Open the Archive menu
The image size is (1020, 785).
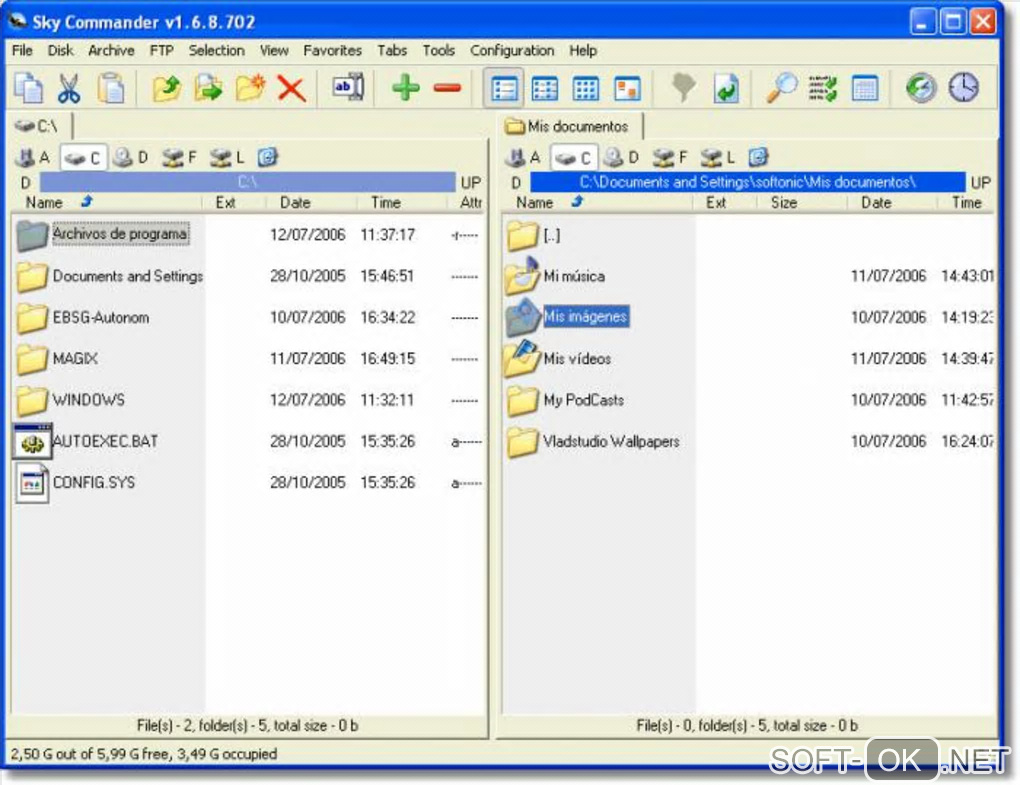tap(111, 51)
